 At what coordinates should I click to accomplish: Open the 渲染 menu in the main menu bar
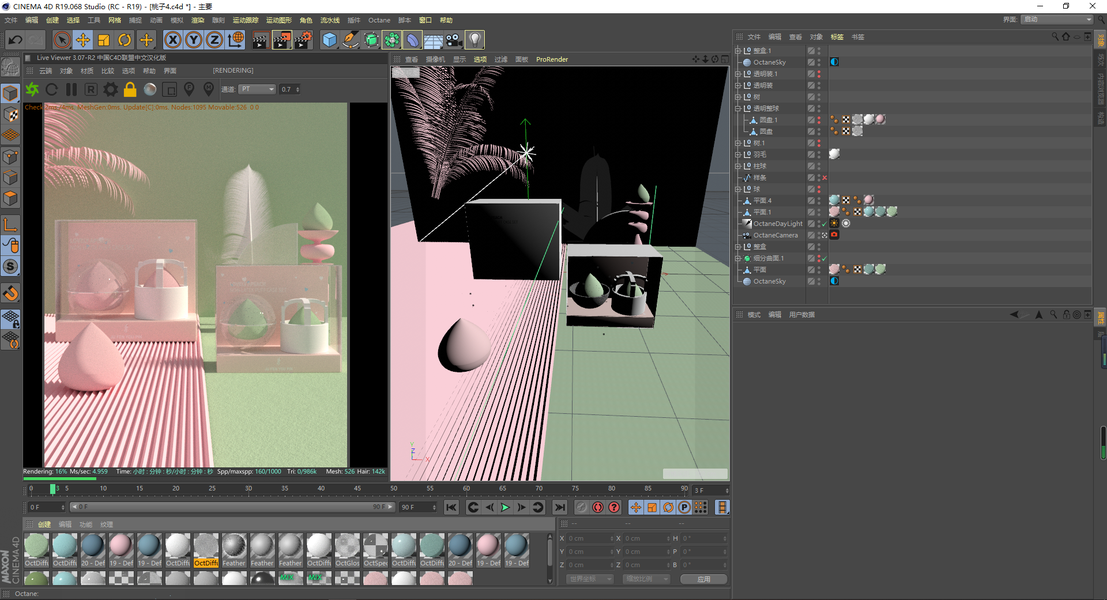click(198, 20)
